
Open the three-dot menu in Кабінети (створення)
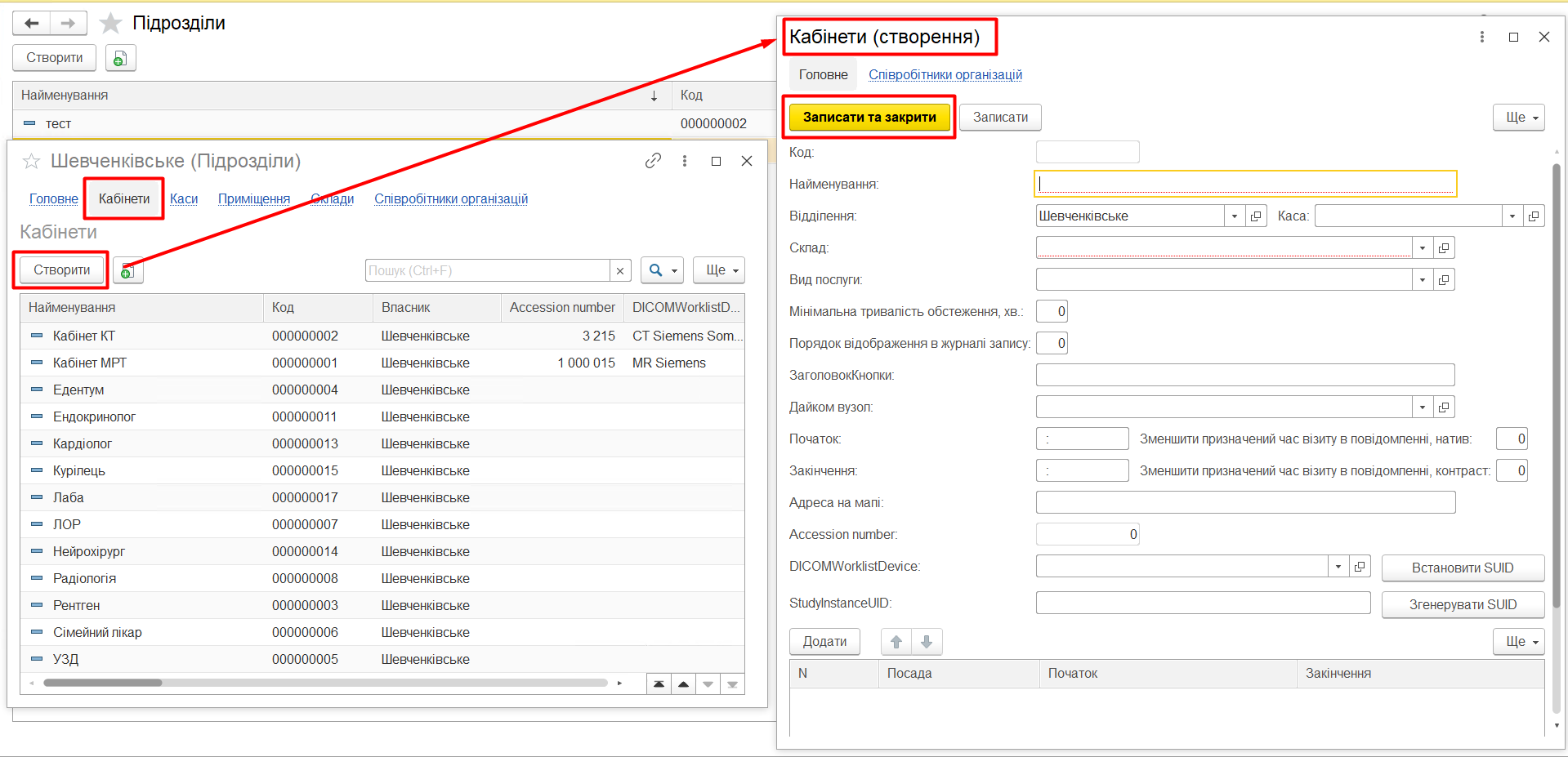(1481, 37)
